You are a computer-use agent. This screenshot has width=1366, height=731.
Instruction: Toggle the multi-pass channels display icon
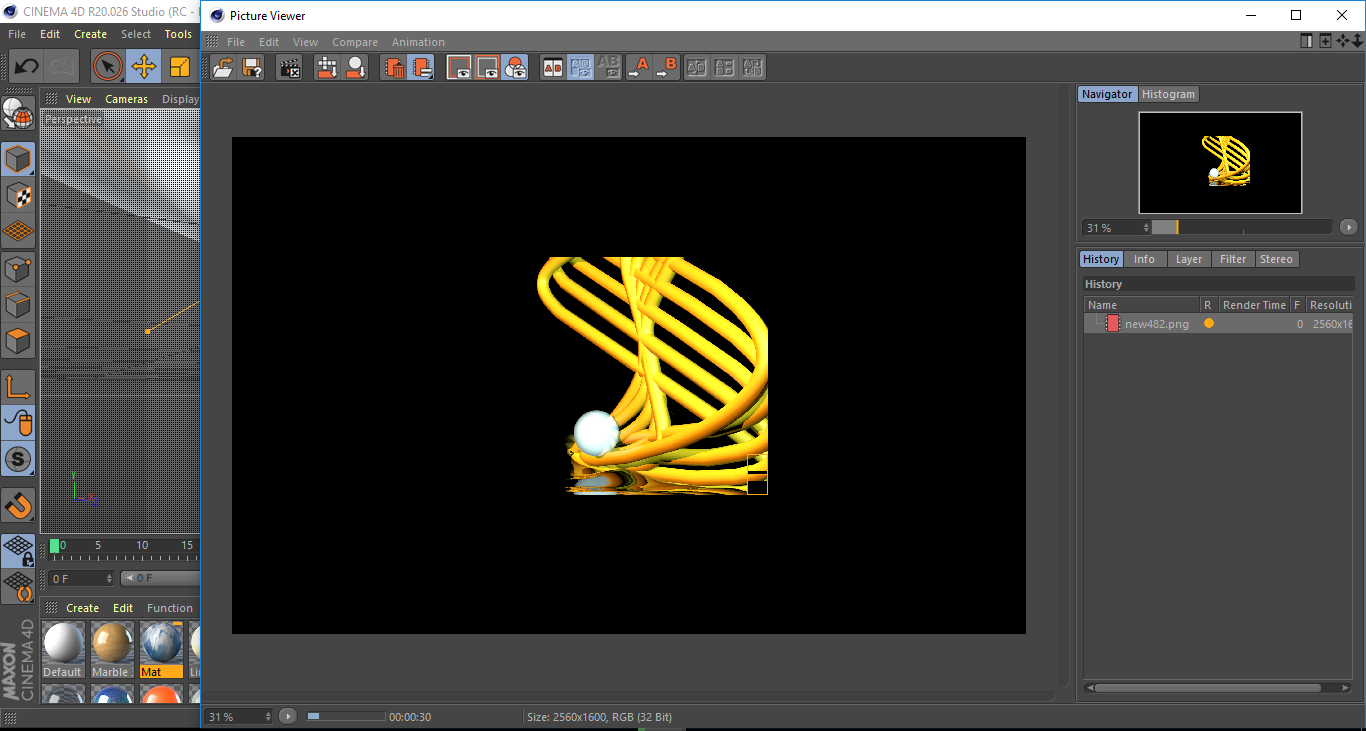515,67
